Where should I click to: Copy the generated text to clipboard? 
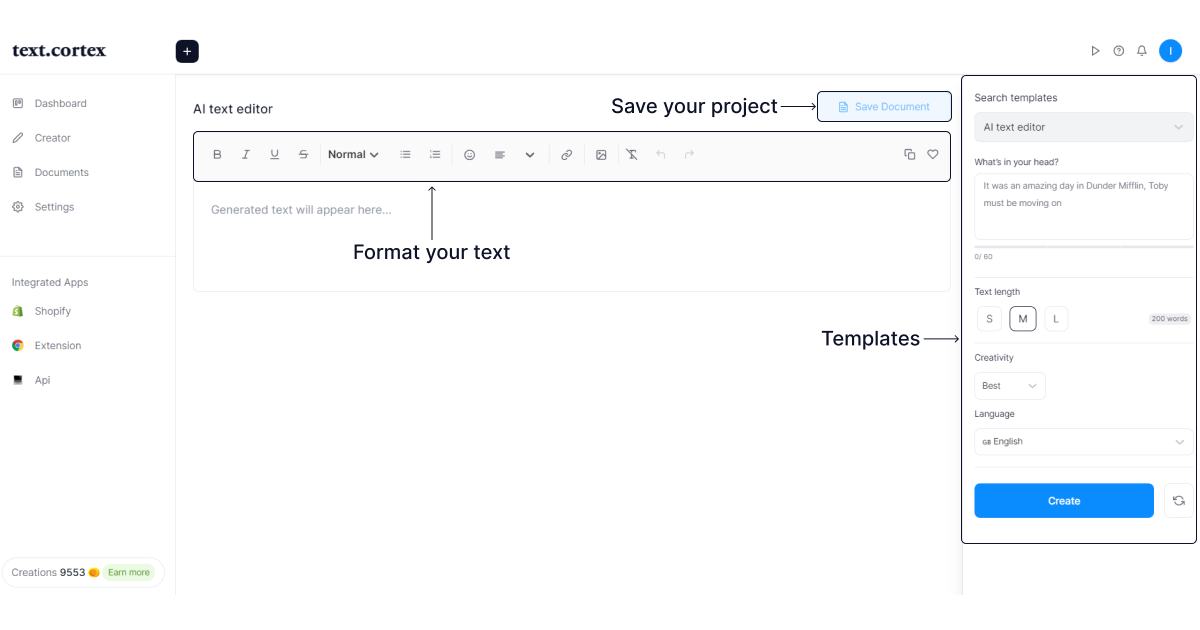tap(909, 155)
